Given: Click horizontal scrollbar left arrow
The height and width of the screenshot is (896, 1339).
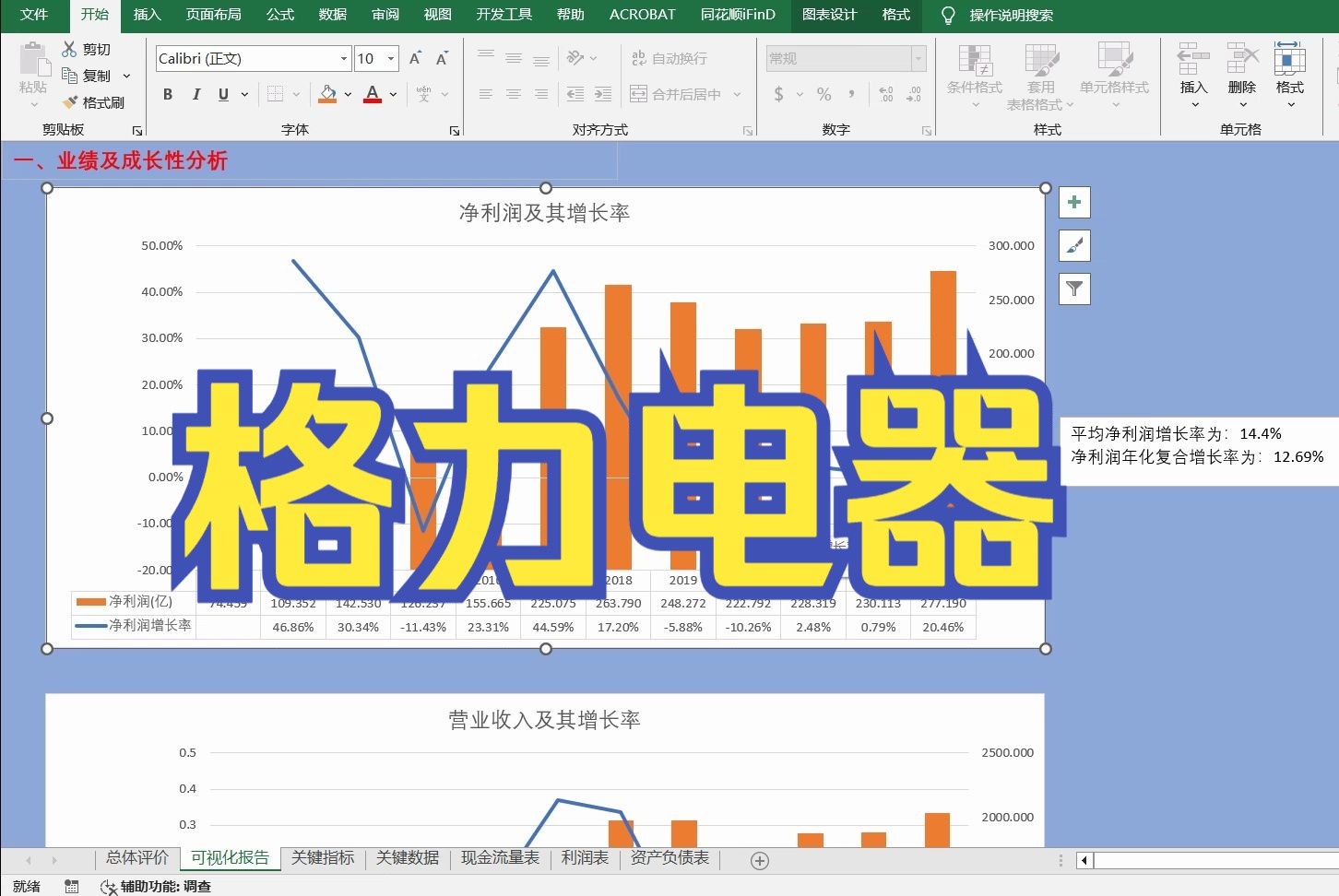Looking at the screenshot, I should (1084, 860).
